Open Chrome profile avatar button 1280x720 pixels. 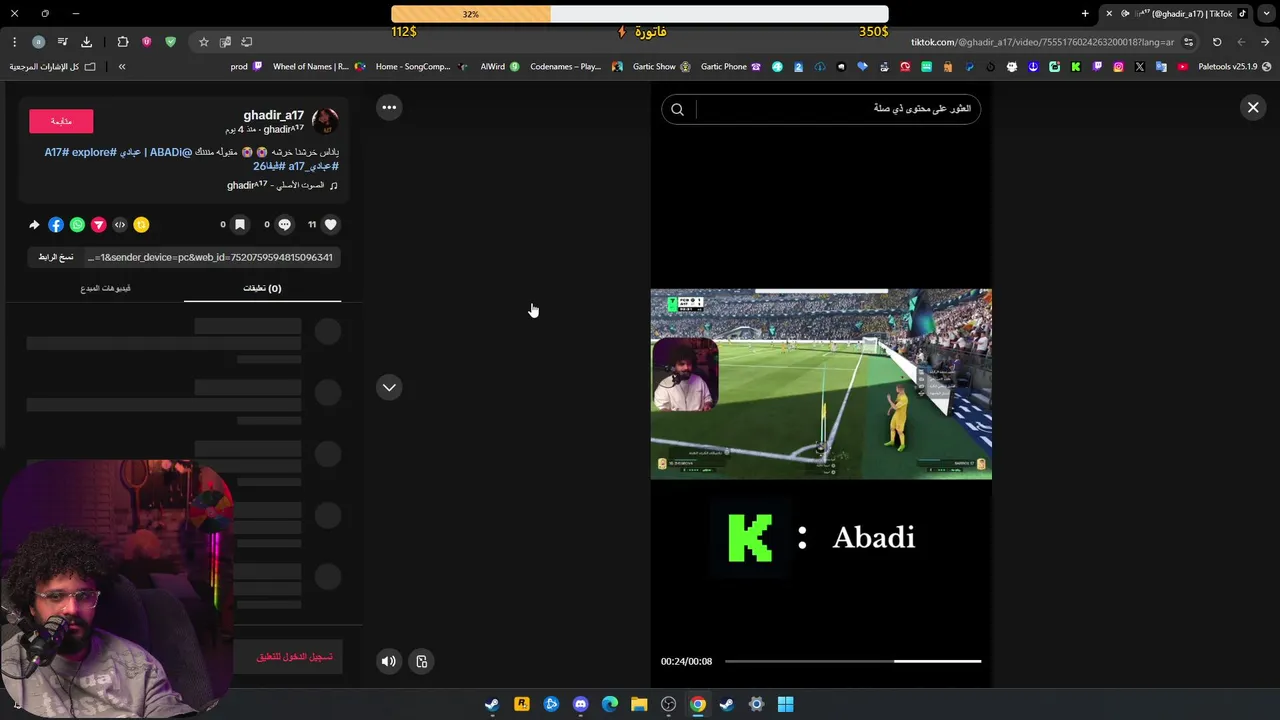click(x=38, y=42)
